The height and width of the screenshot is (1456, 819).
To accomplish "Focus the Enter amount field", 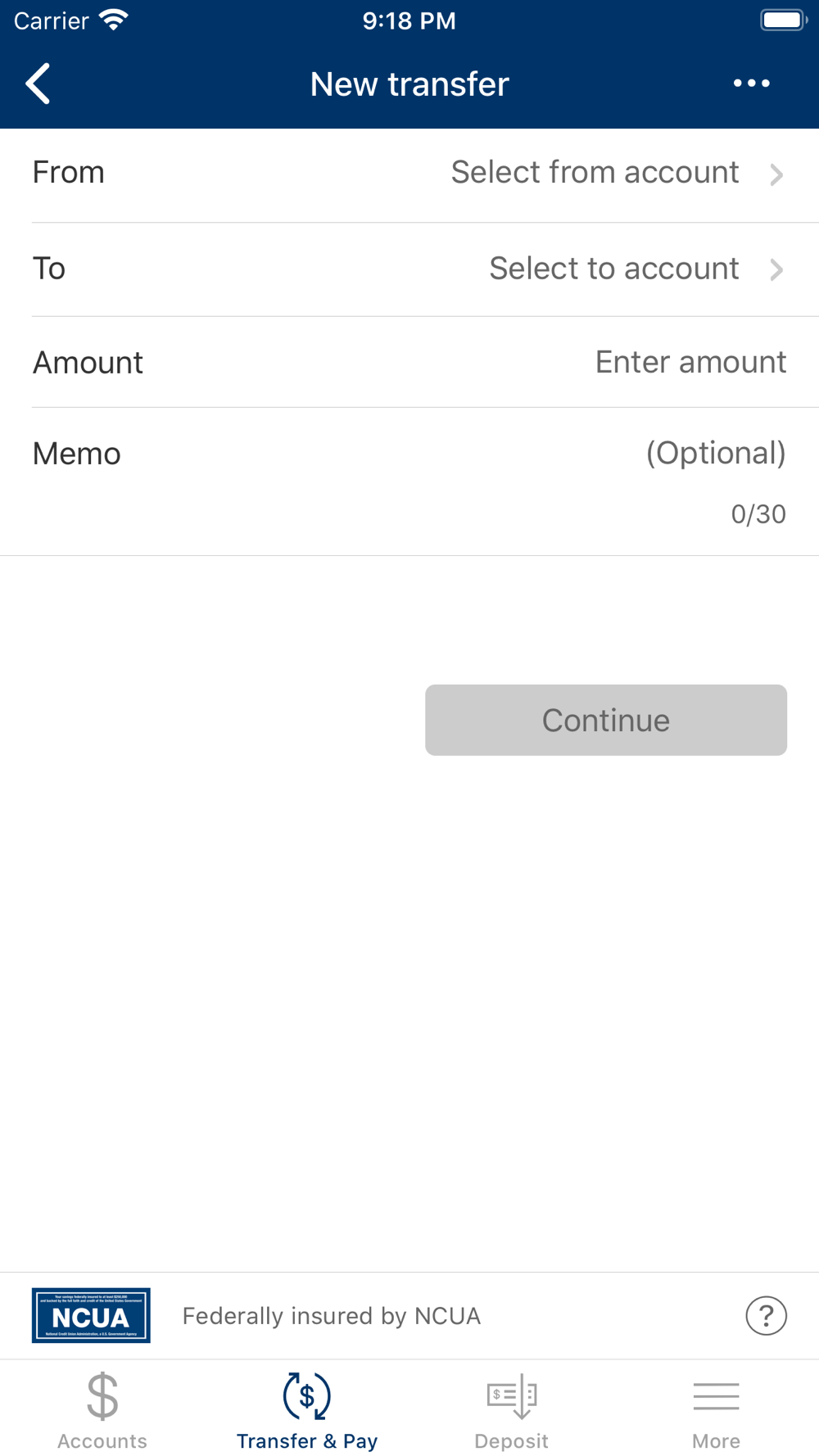I will point(690,362).
